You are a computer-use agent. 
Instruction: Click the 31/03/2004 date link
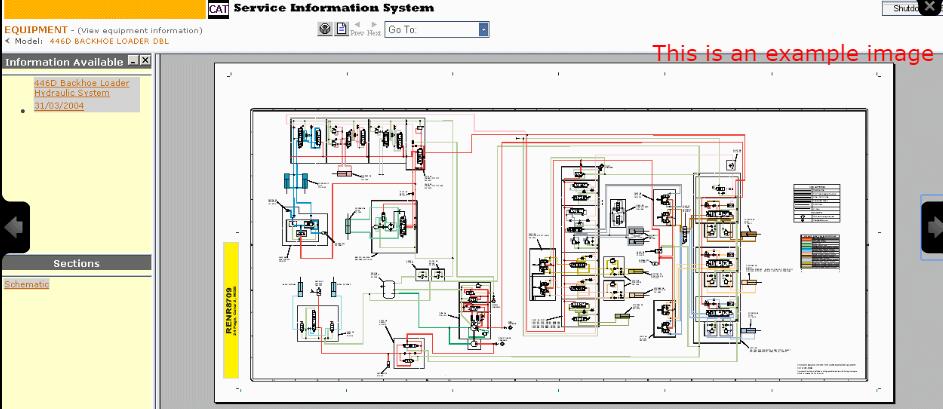coord(59,106)
